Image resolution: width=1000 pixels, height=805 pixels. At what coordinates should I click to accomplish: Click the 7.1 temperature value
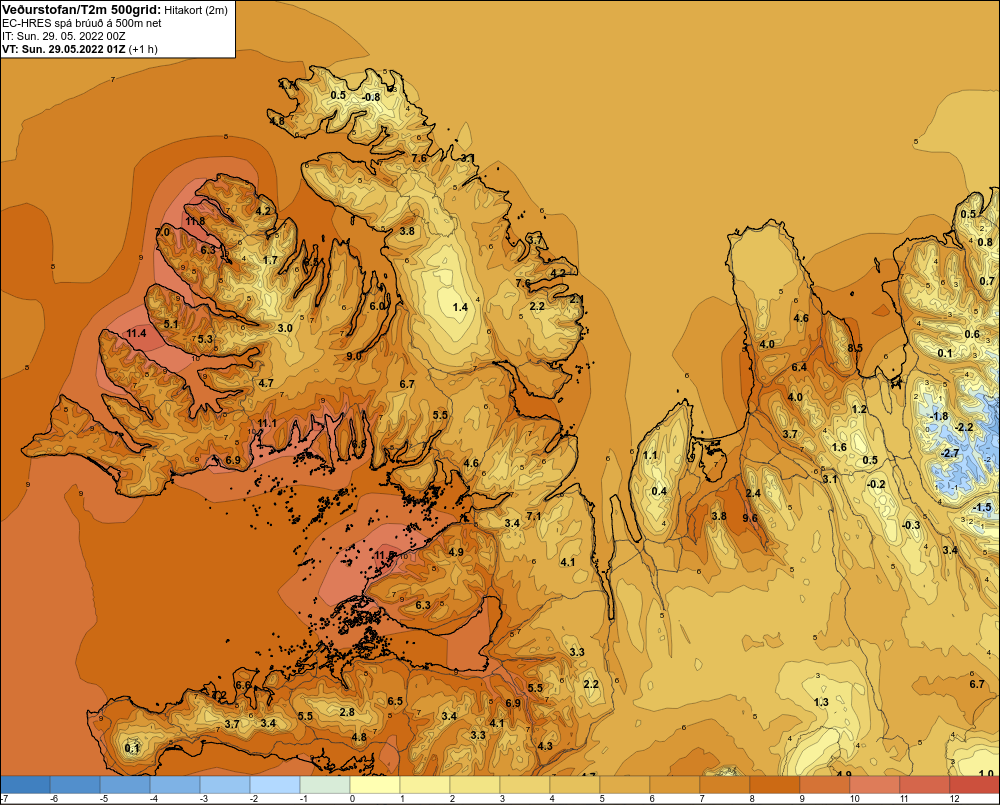pos(534,516)
